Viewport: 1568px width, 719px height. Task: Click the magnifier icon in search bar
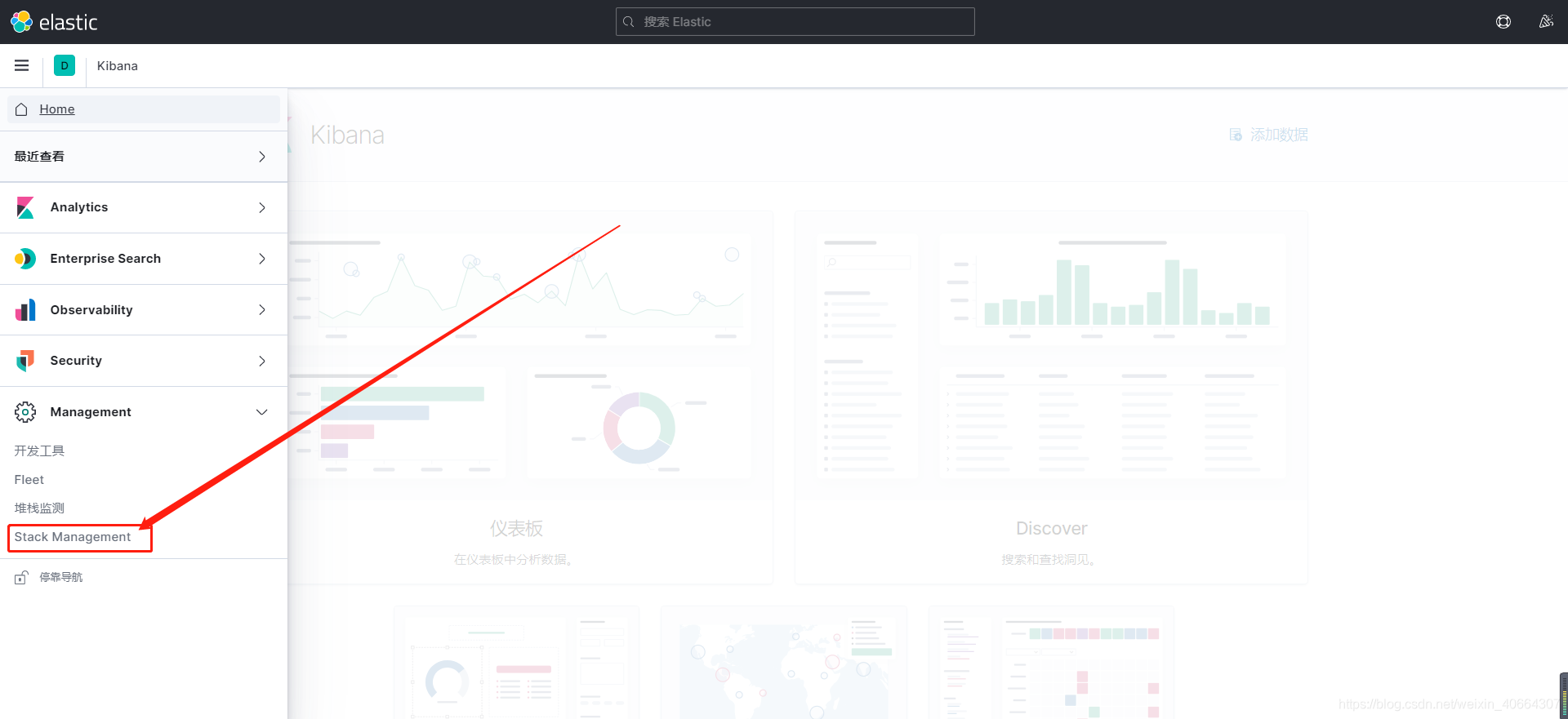pyautogui.click(x=629, y=22)
